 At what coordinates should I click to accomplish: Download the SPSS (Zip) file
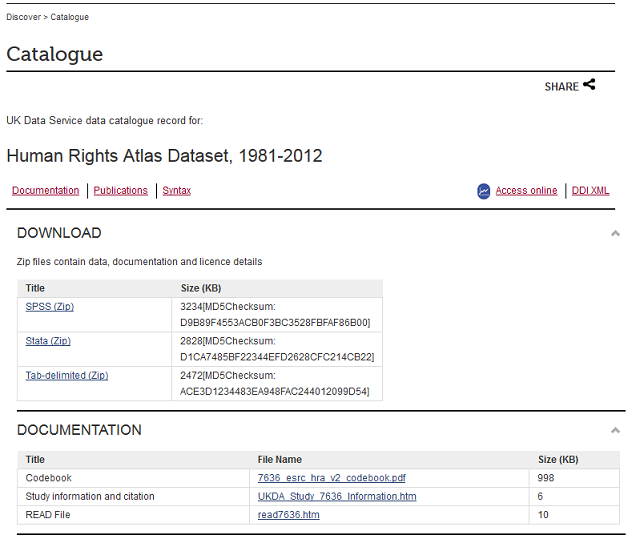[x=49, y=307]
